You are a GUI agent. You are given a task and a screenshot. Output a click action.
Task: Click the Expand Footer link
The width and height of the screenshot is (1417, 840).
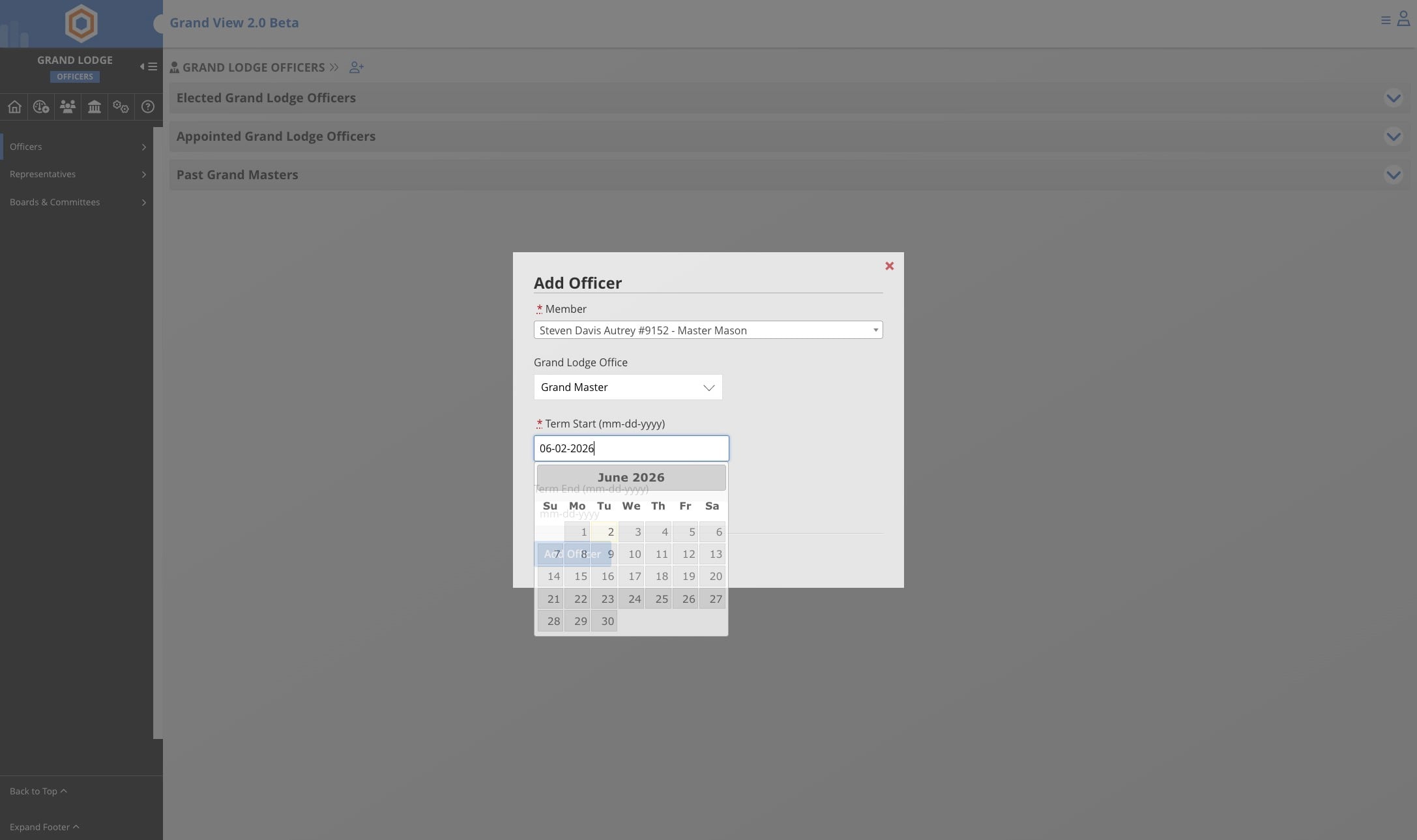[x=44, y=827]
